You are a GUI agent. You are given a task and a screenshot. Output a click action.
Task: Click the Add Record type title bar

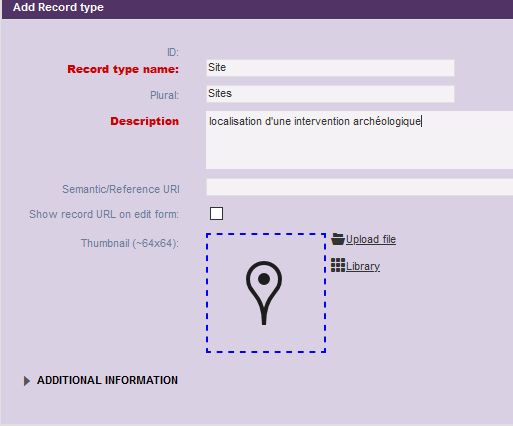pos(257,8)
